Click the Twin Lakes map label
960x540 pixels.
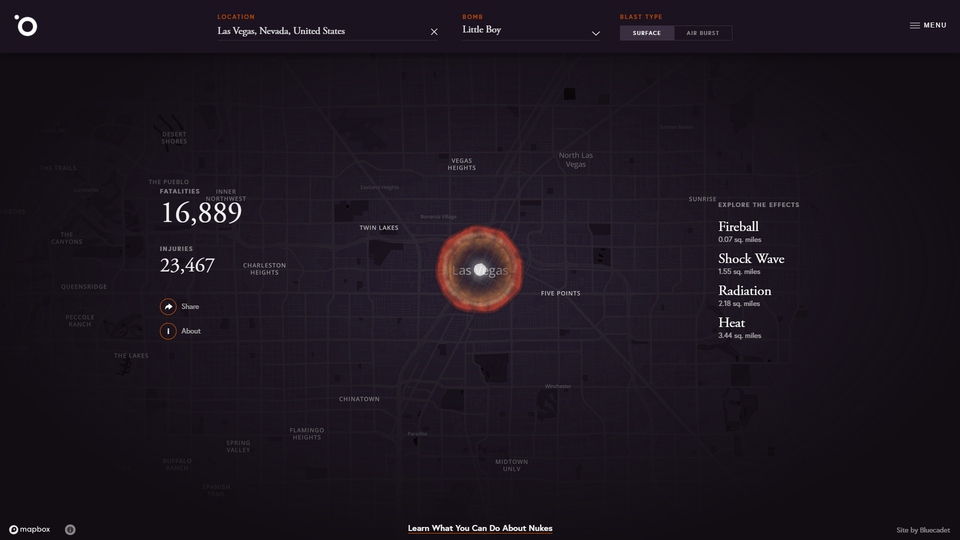coord(379,228)
